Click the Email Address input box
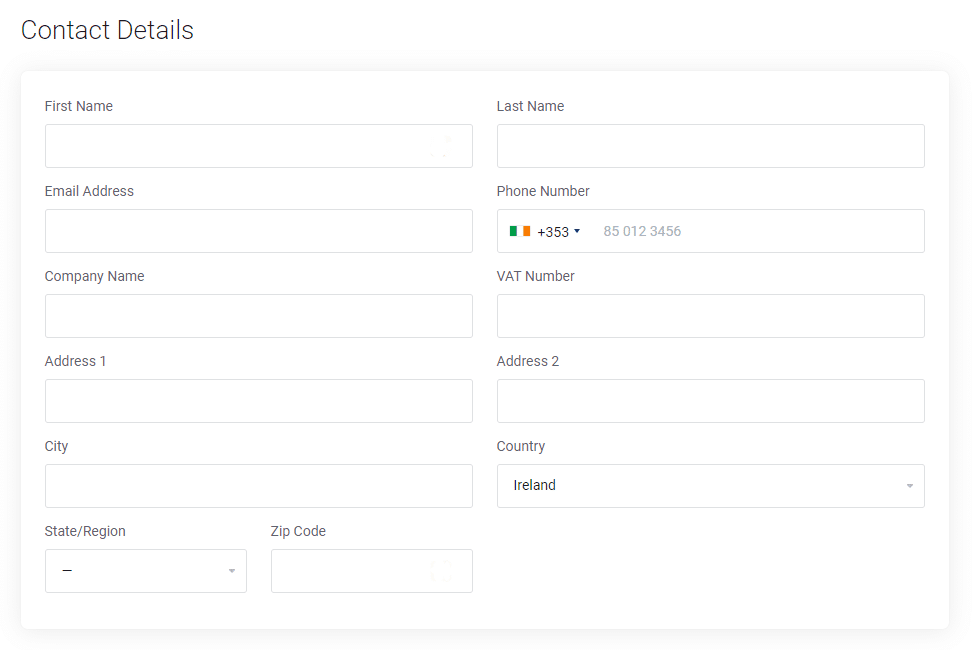 (x=258, y=231)
